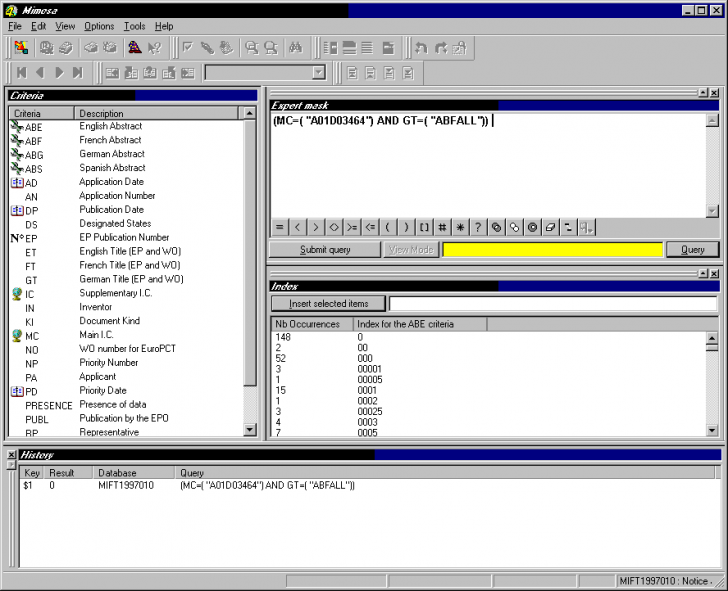Insert an opening parenthesis
Image resolution: width=728 pixels, height=591 pixels.
[388, 227]
